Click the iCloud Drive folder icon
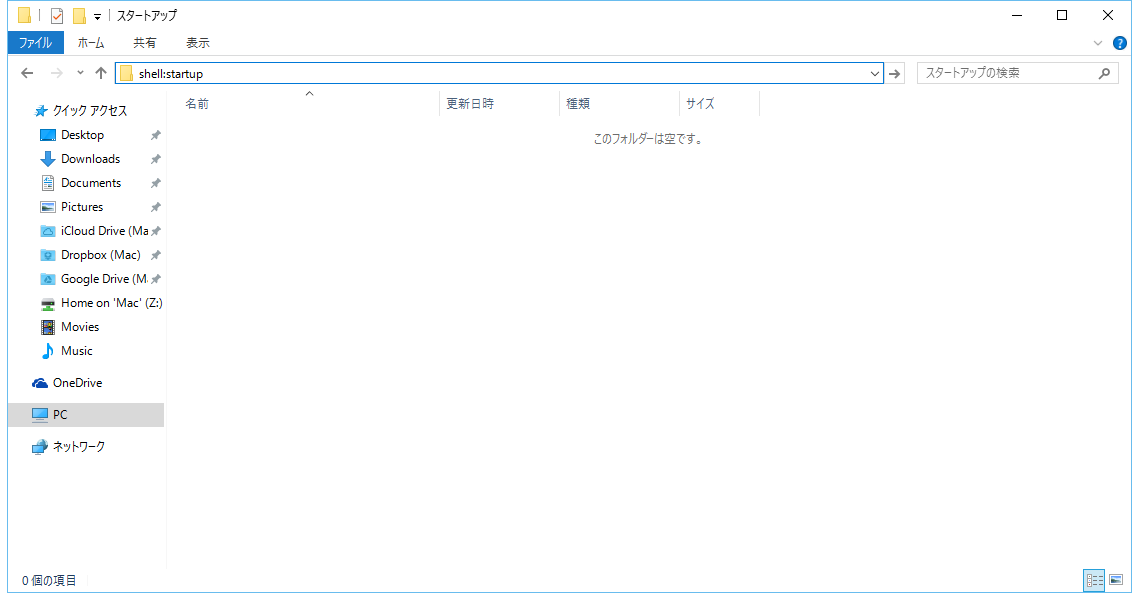 point(48,231)
